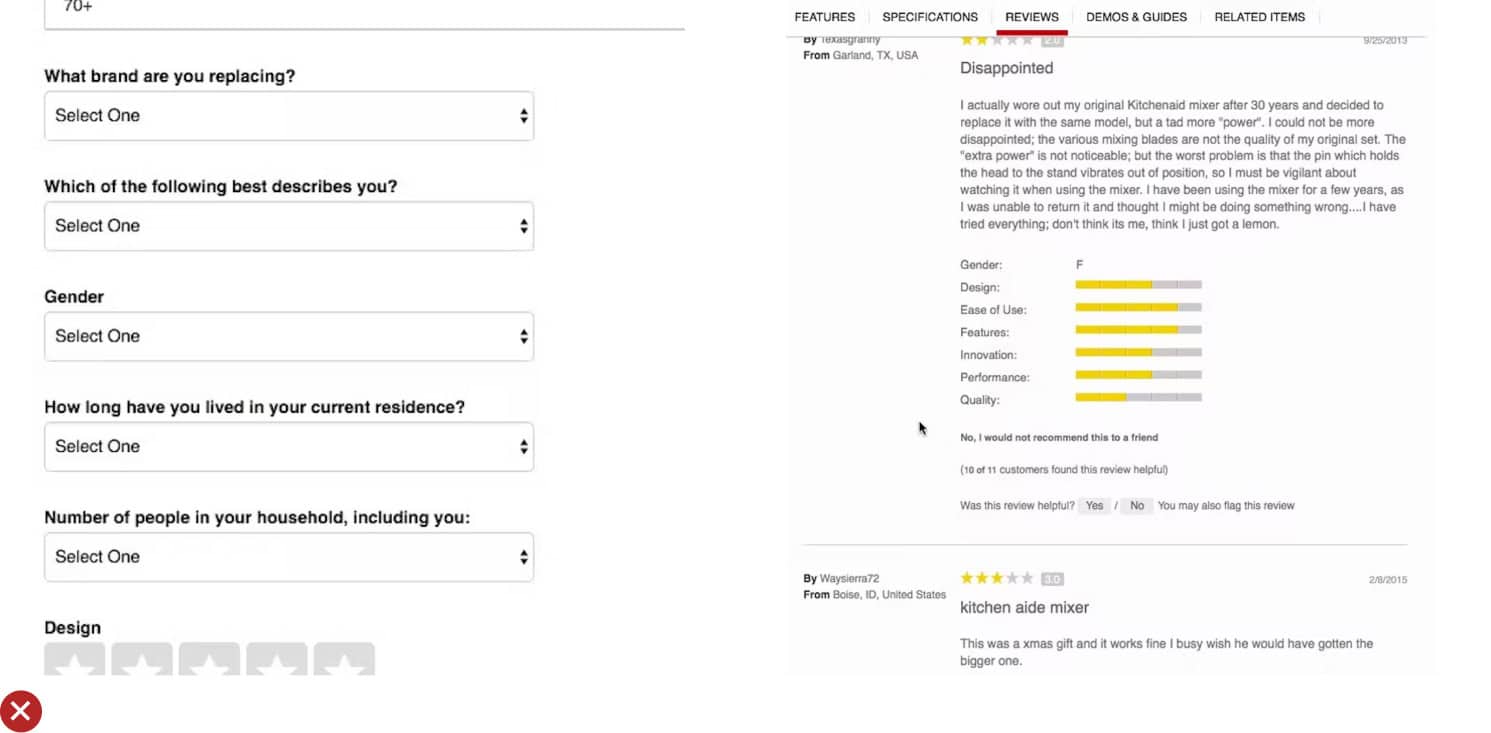Open the brand you are replacing dropdown
The width and height of the screenshot is (1491, 733).
pyautogui.click(x=289, y=116)
